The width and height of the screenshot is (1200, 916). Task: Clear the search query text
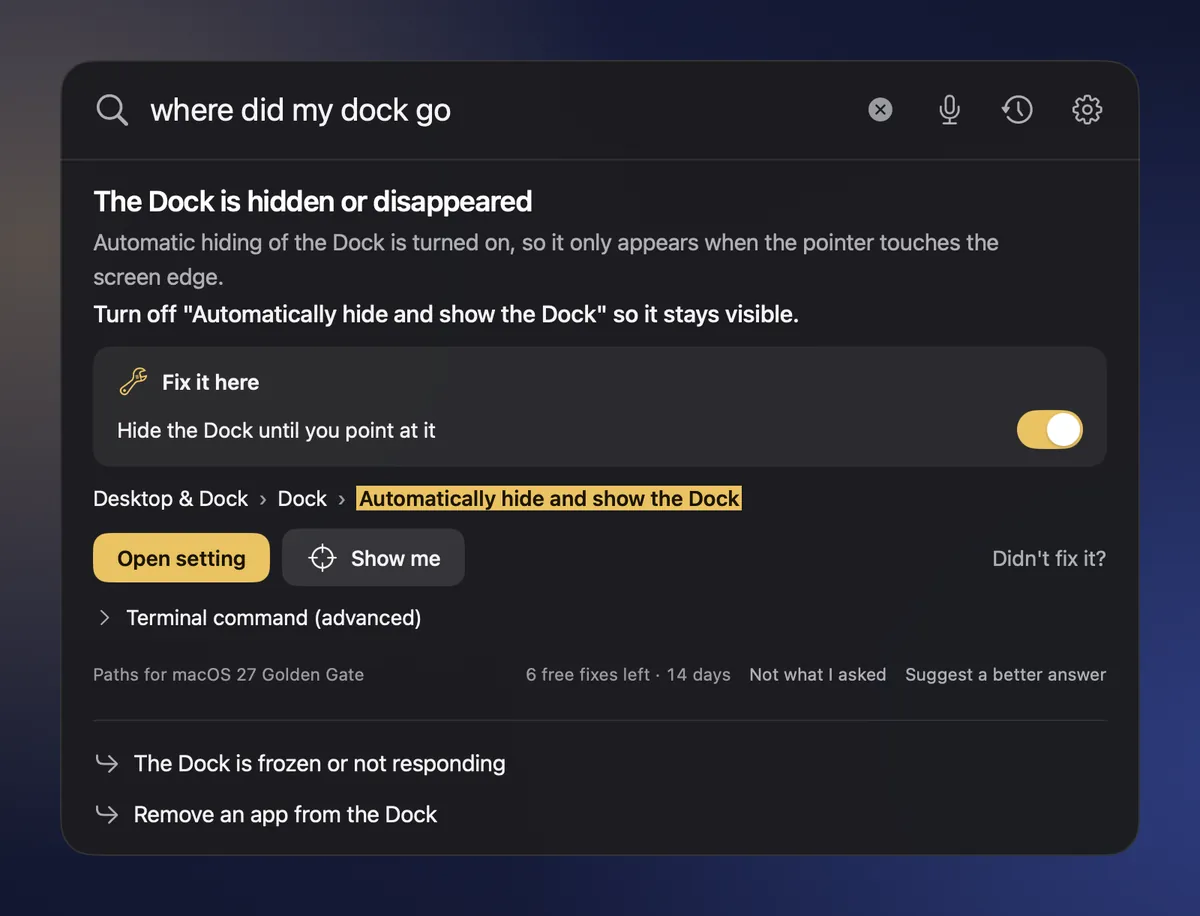pos(880,110)
